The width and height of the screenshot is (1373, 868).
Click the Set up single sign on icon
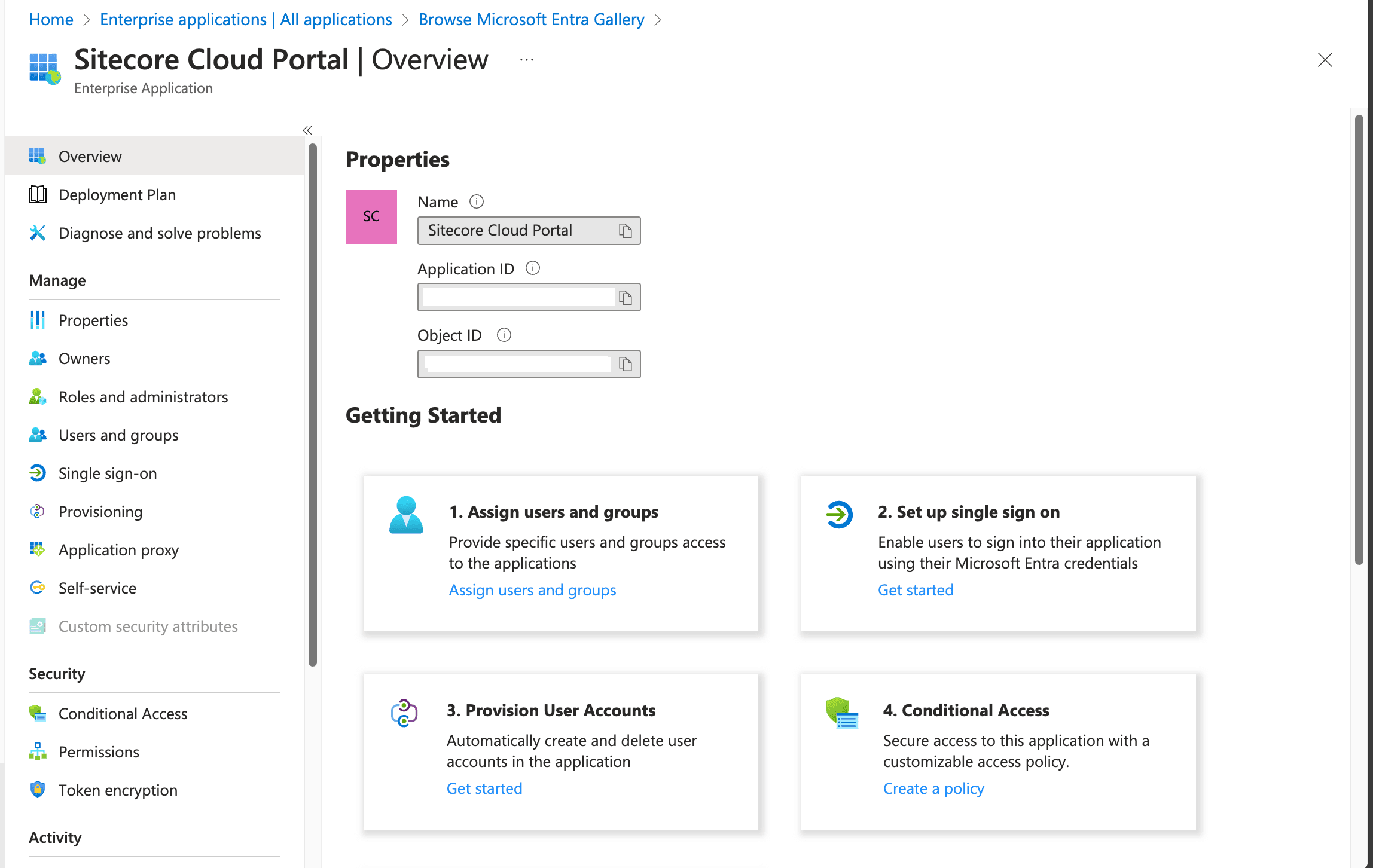(839, 514)
